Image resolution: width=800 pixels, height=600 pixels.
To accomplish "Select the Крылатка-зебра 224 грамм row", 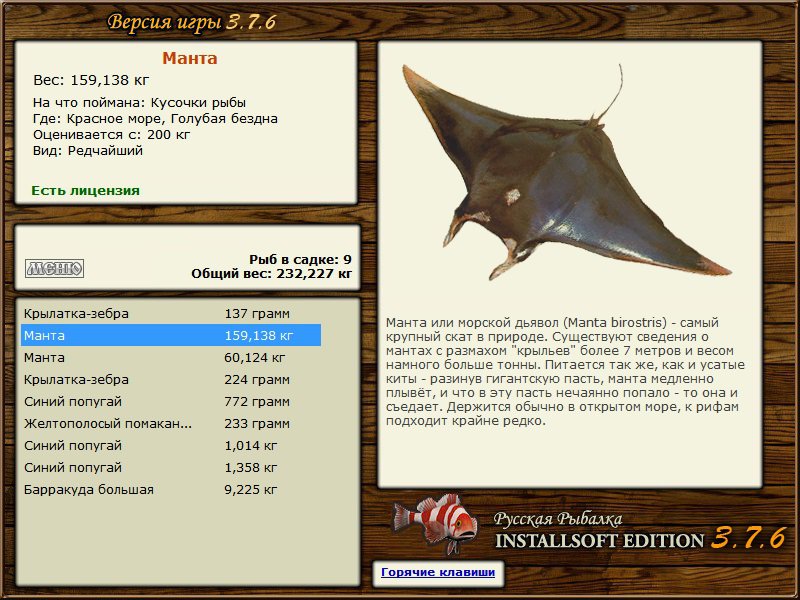I will [171, 379].
